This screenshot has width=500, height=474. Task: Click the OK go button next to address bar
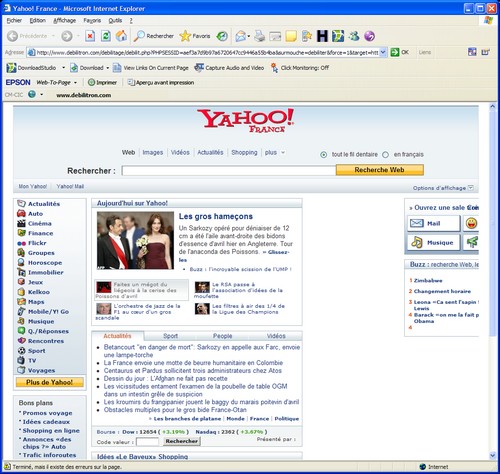pyautogui.click(x=400, y=52)
